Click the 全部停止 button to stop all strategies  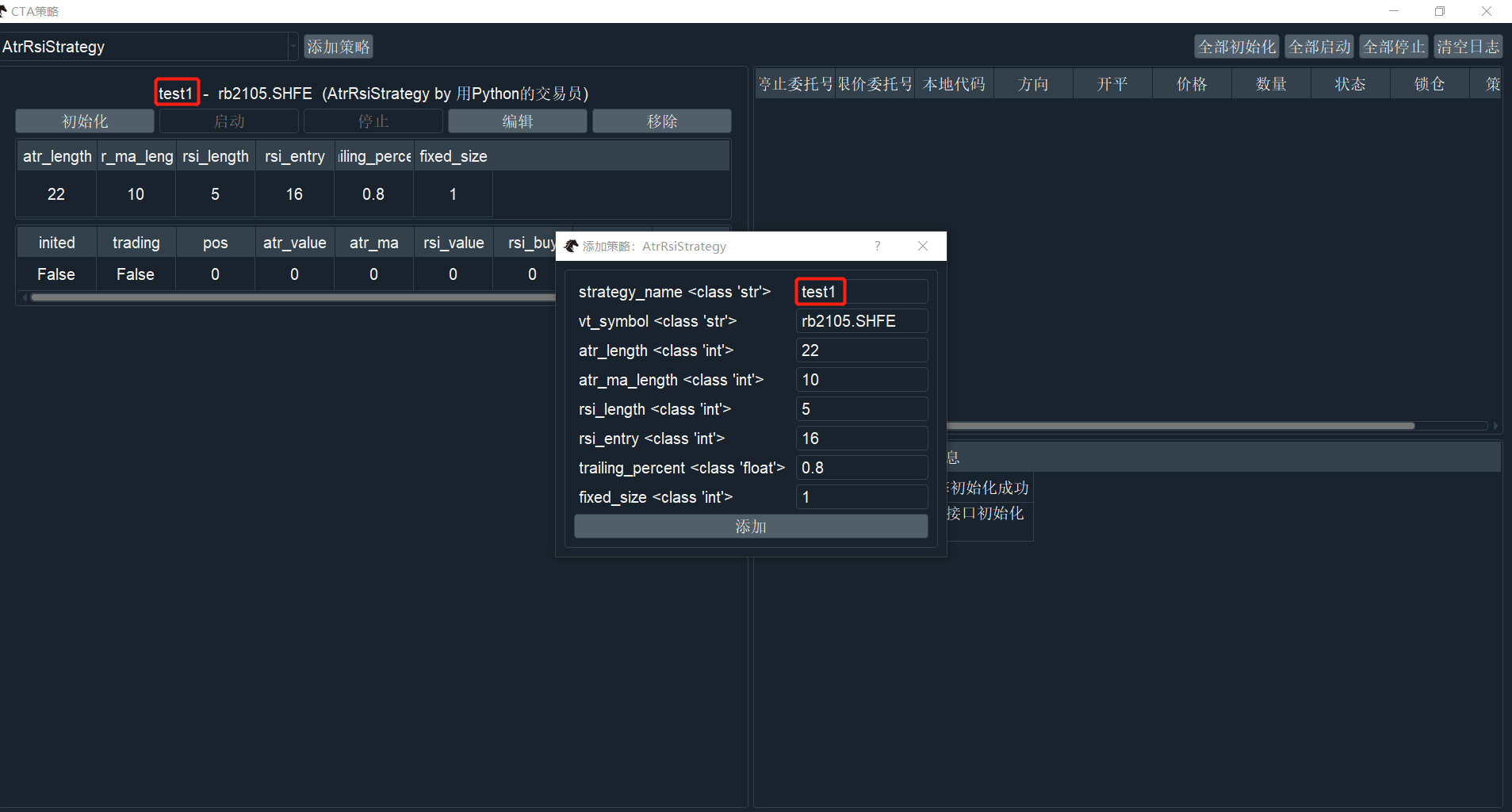pos(1392,46)
